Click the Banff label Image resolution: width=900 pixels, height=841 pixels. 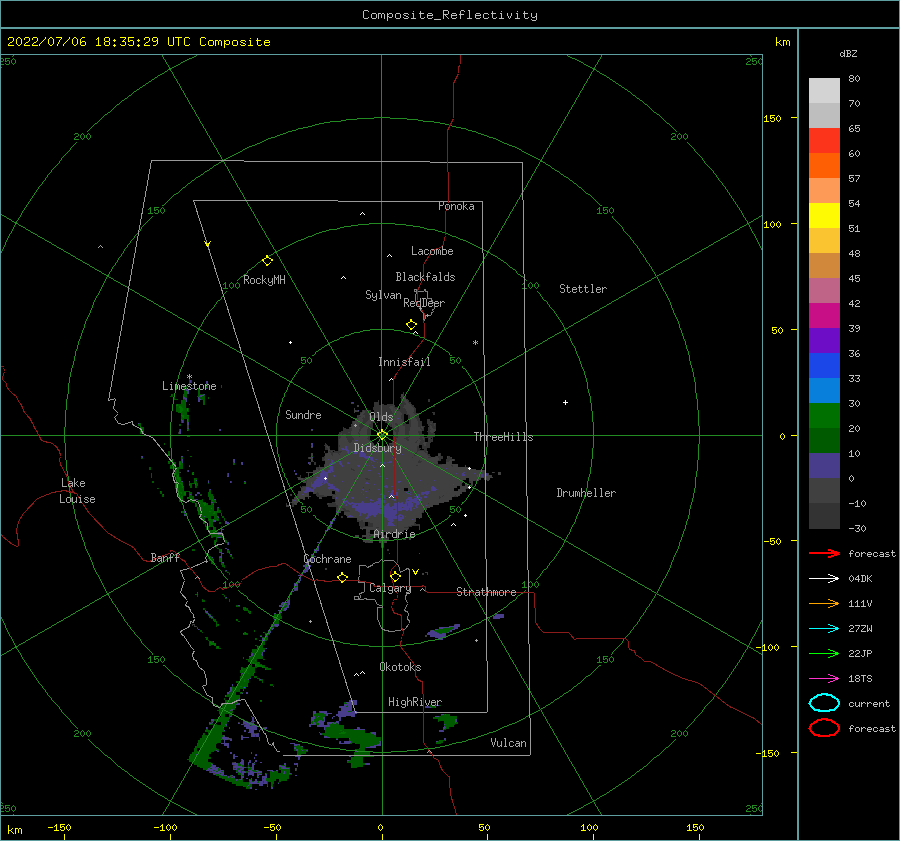tap(165, 557)
